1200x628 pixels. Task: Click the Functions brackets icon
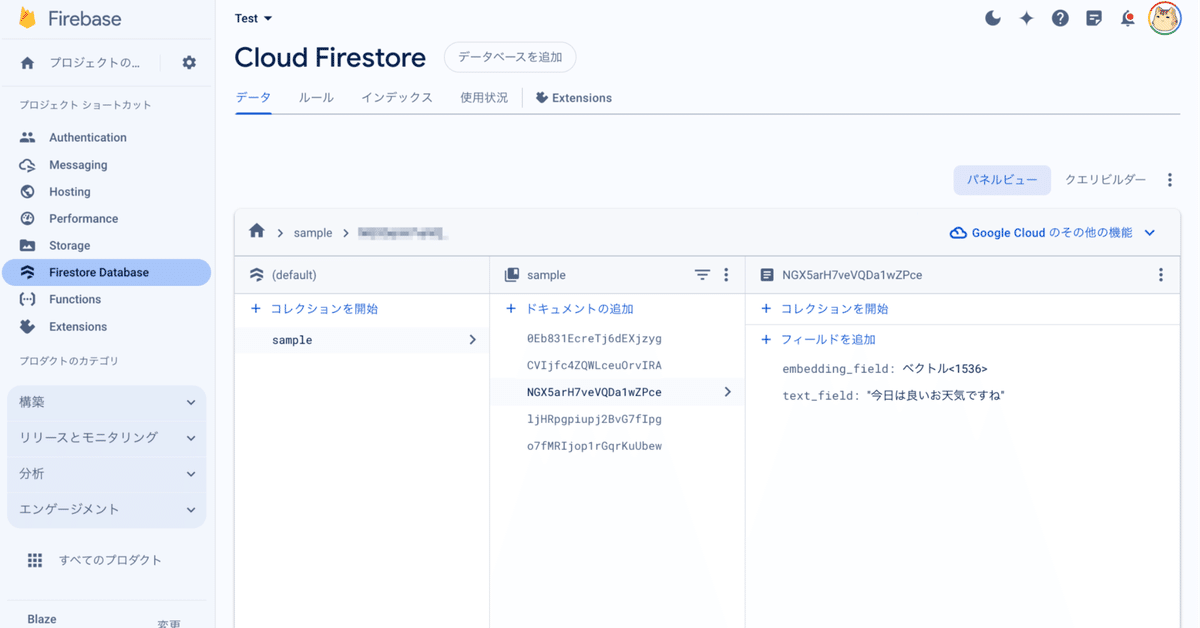point(28,299)
